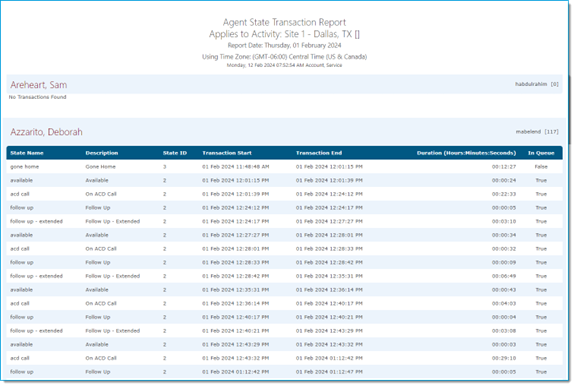
Task: Click the "Applies to Activity: Site 1 - Dallas, TX" line
Action: (284, 34)
